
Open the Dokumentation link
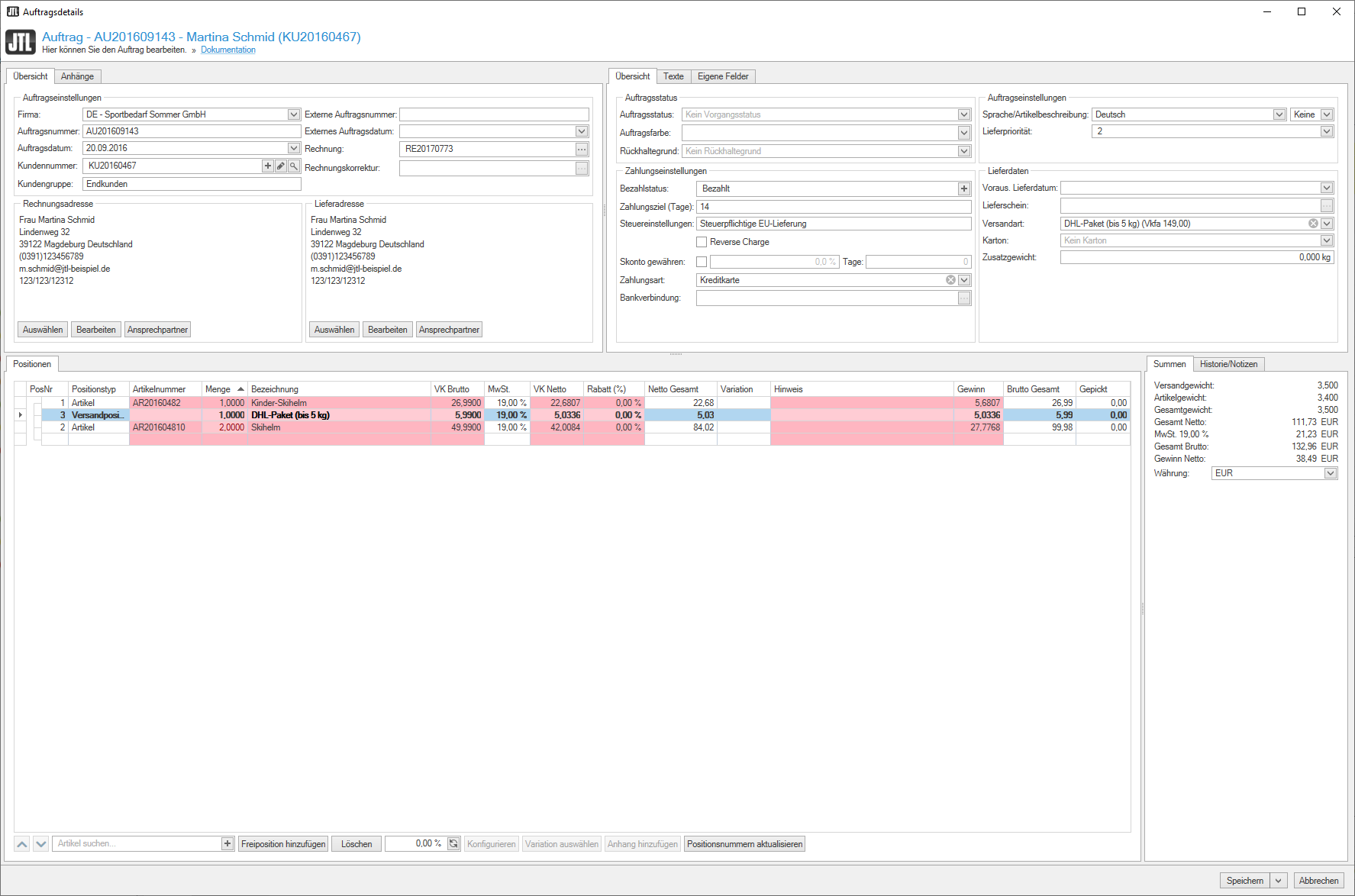point(228,50)
